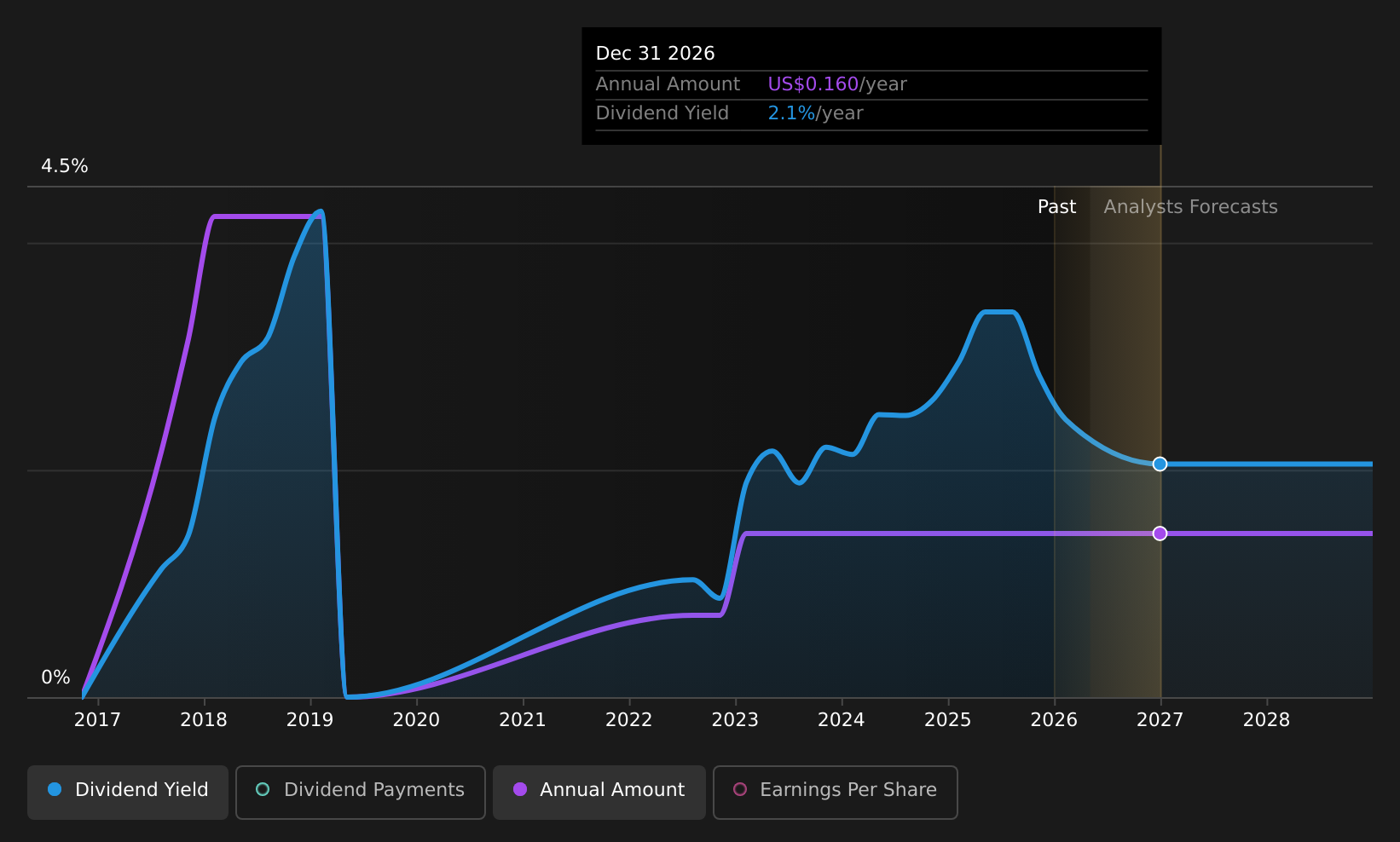Click the 2024 x-axis label
The image size is (1400, 842).
pyautogui.click(x=842, y=720)
